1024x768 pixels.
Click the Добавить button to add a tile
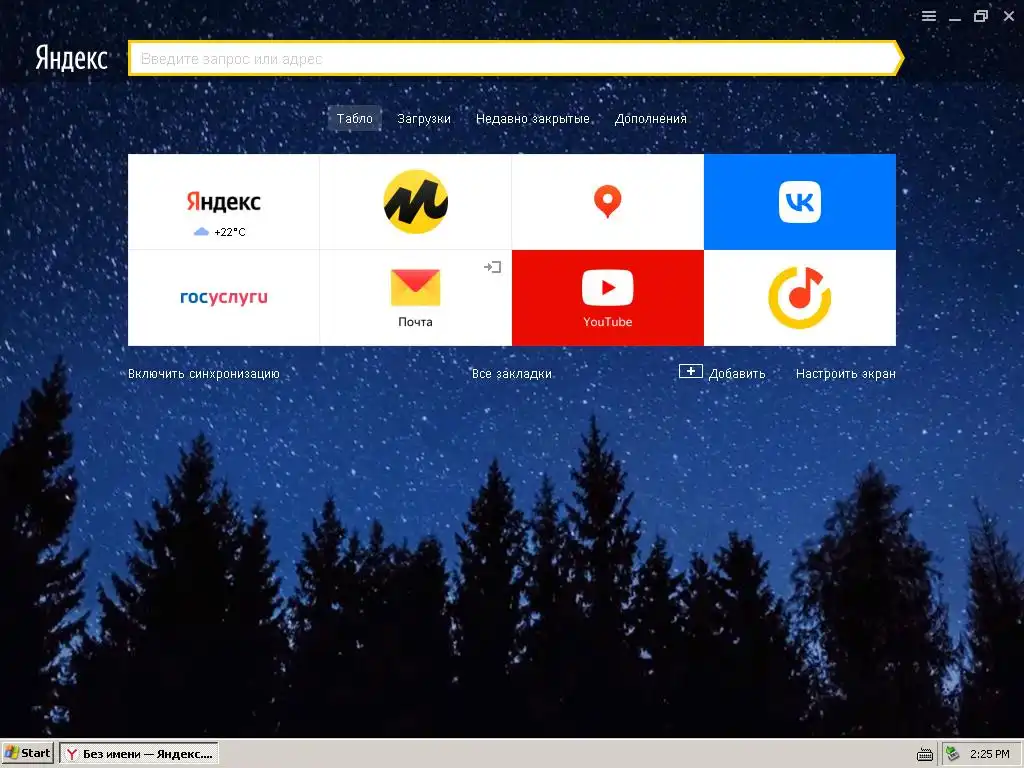pyautogui.click(x=722, y=373)
